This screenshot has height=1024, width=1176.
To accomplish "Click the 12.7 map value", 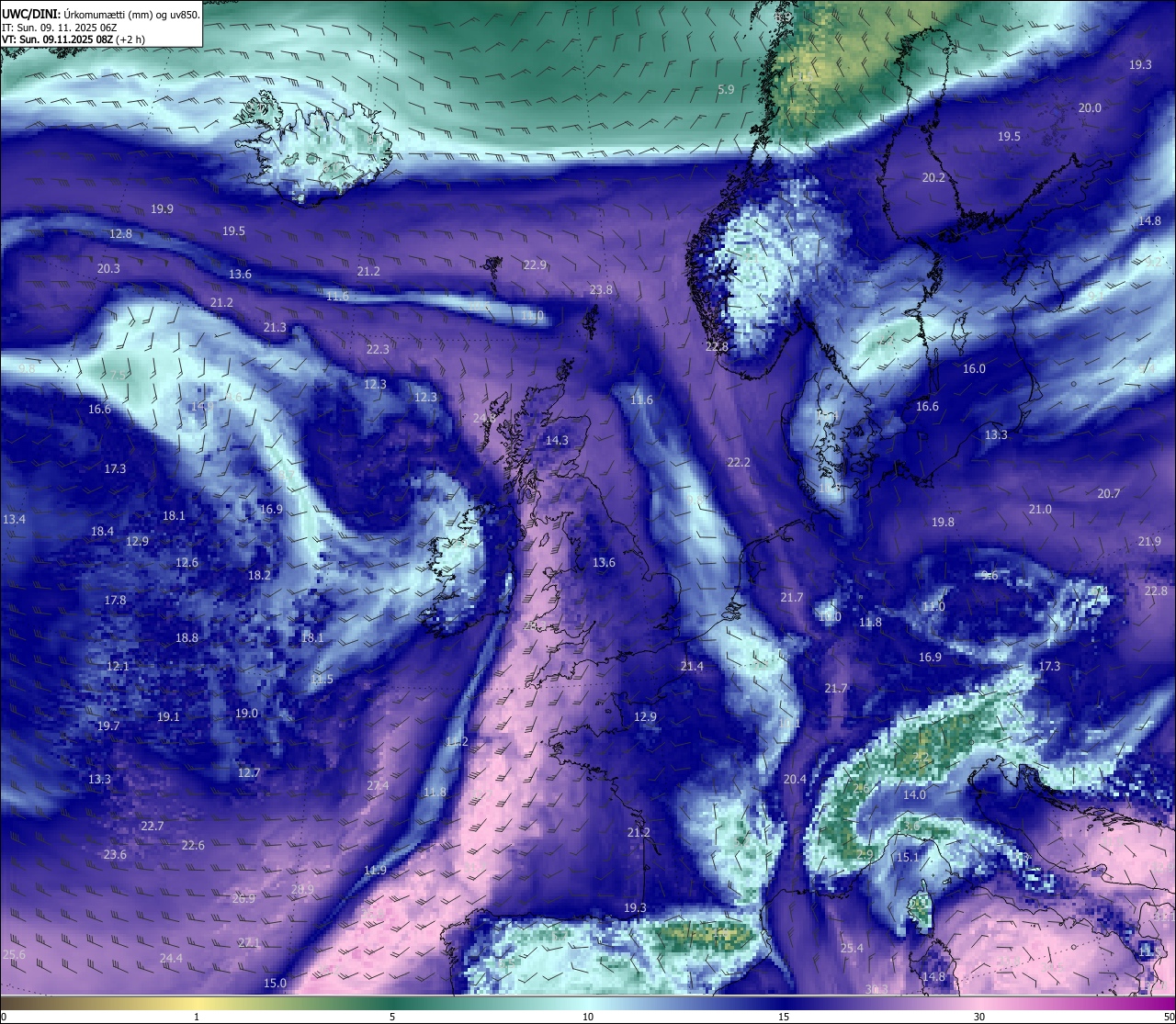I will tap(248, 772).
